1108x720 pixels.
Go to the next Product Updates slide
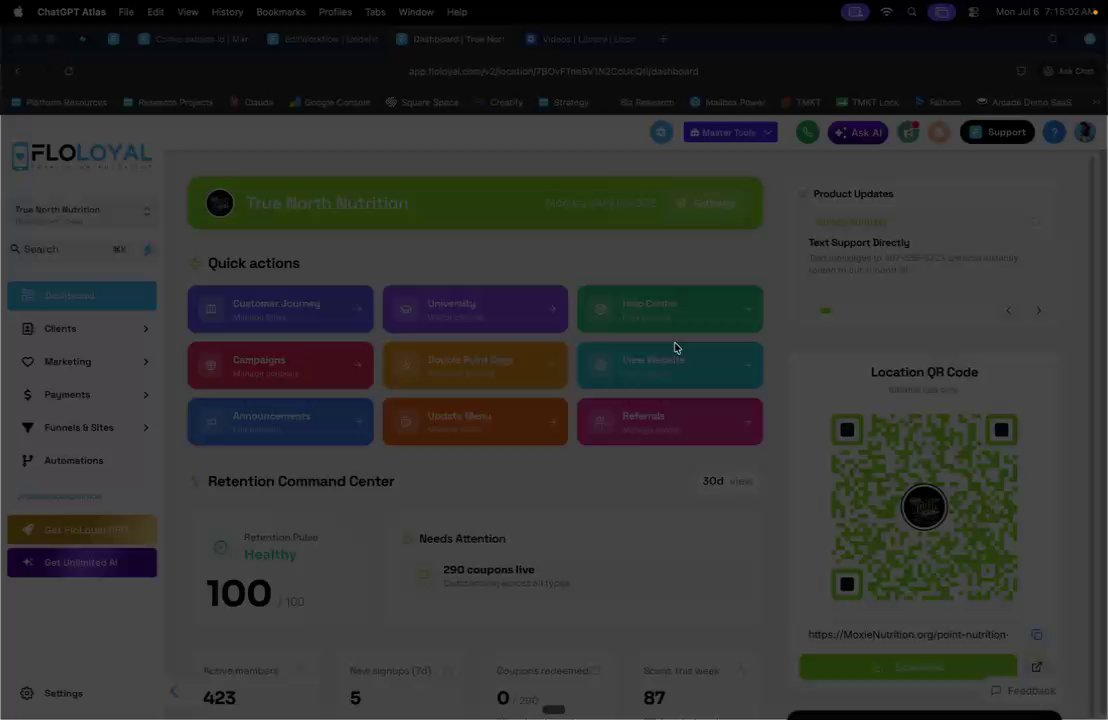click(x=1039, y=310)
